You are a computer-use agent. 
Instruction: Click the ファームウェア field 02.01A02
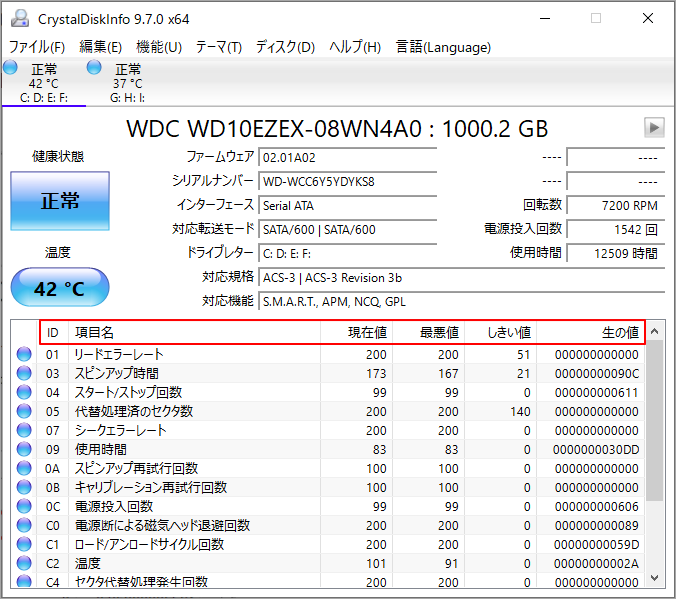347,157
